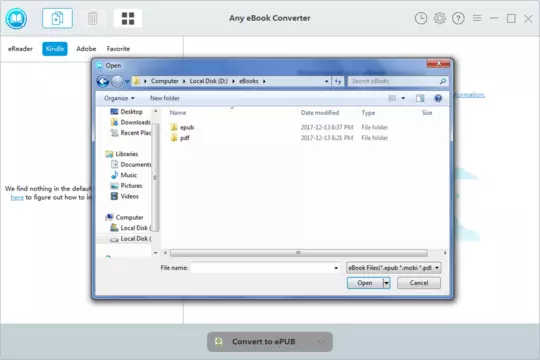
Task: Open the eBook Files type filter
Action: click(394, 268)
